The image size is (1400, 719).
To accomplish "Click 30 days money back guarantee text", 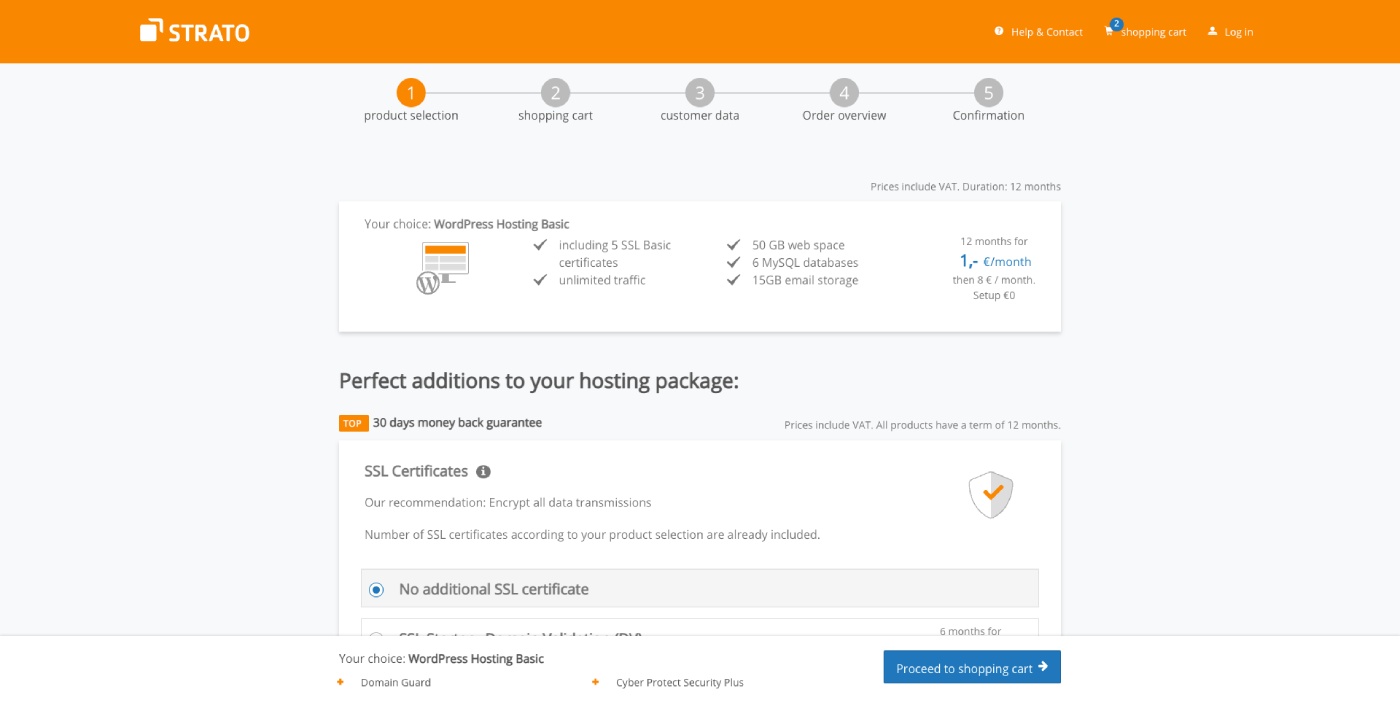I will (455, 422).
